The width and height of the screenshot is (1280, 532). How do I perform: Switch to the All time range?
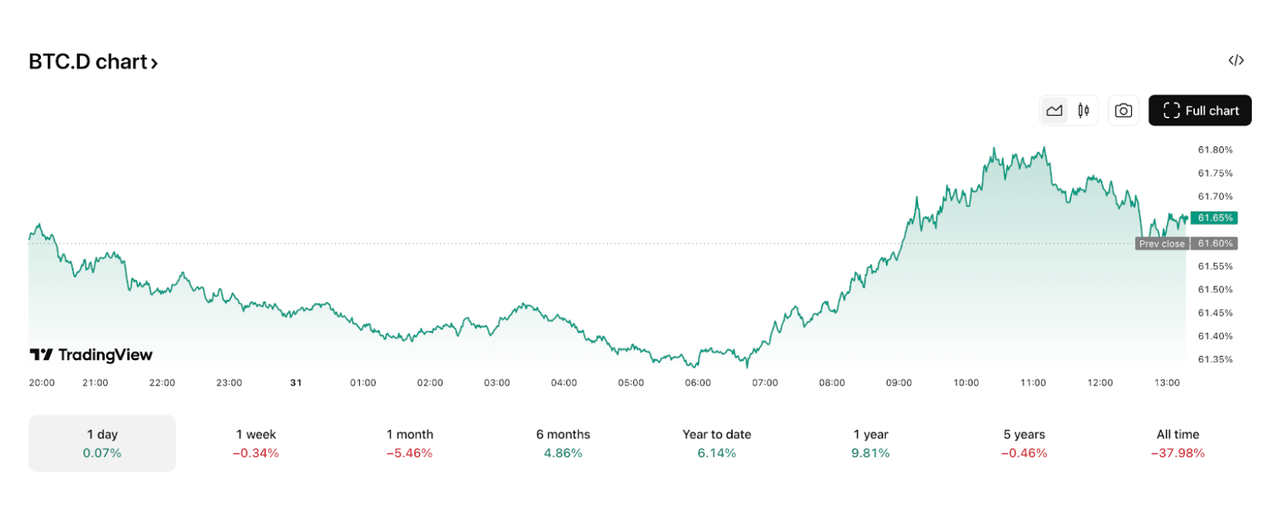pos(1177,443)
